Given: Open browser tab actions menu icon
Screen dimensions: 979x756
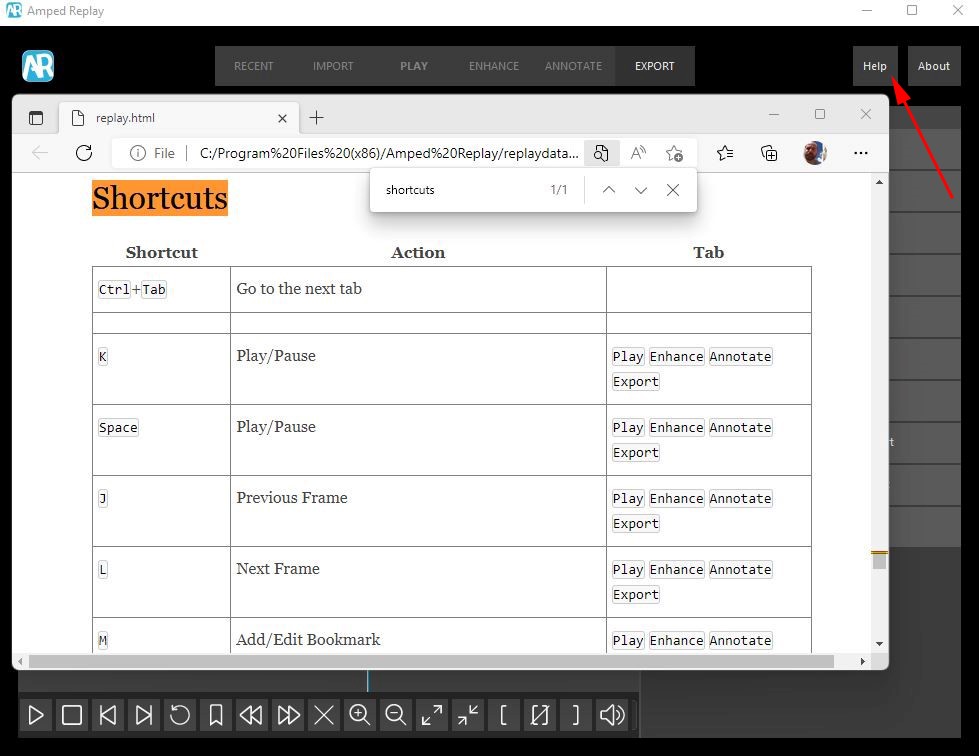Looking at the screenshot, I should coord(36,118).
